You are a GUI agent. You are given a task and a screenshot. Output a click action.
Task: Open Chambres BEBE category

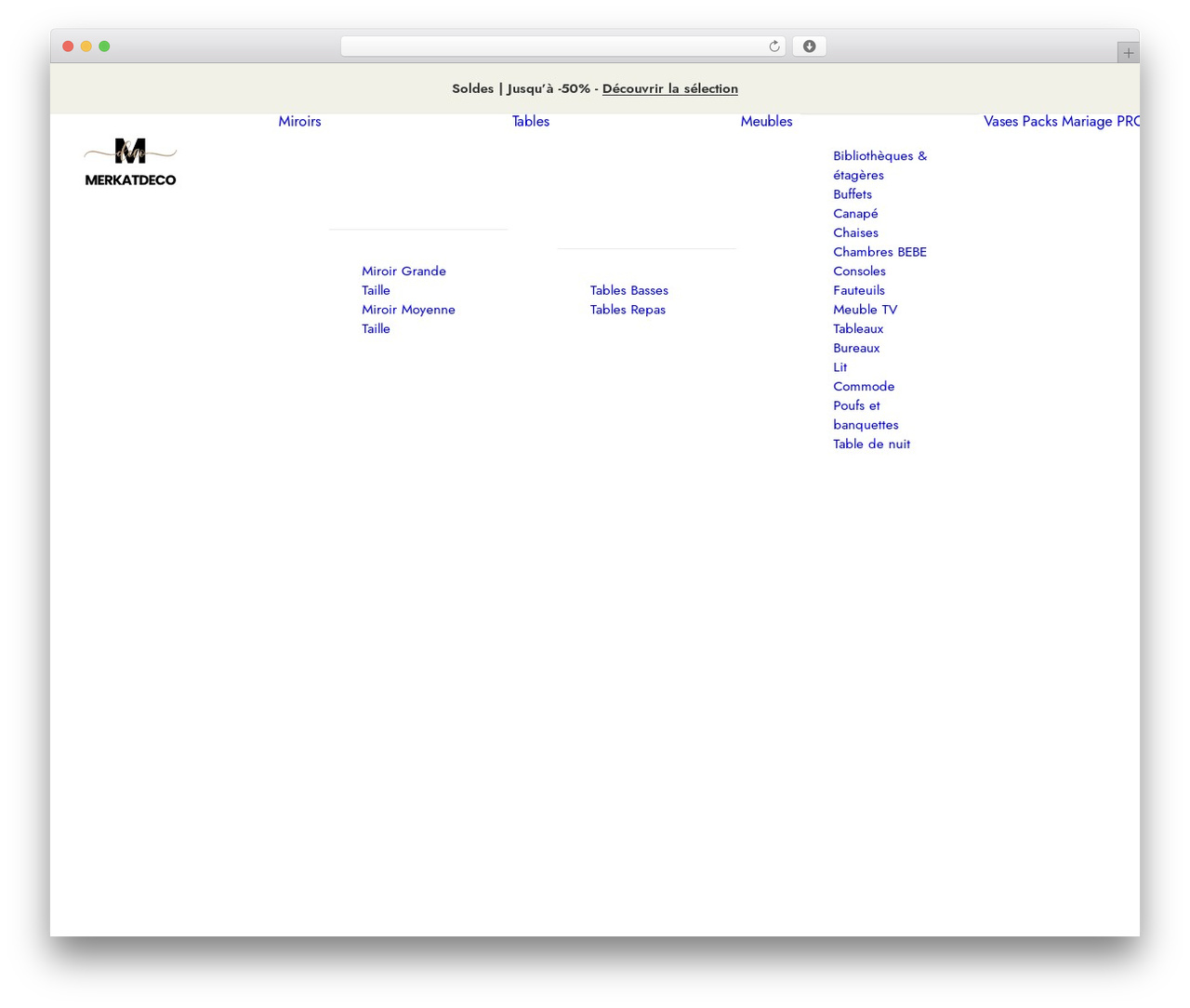click(879, 252)
